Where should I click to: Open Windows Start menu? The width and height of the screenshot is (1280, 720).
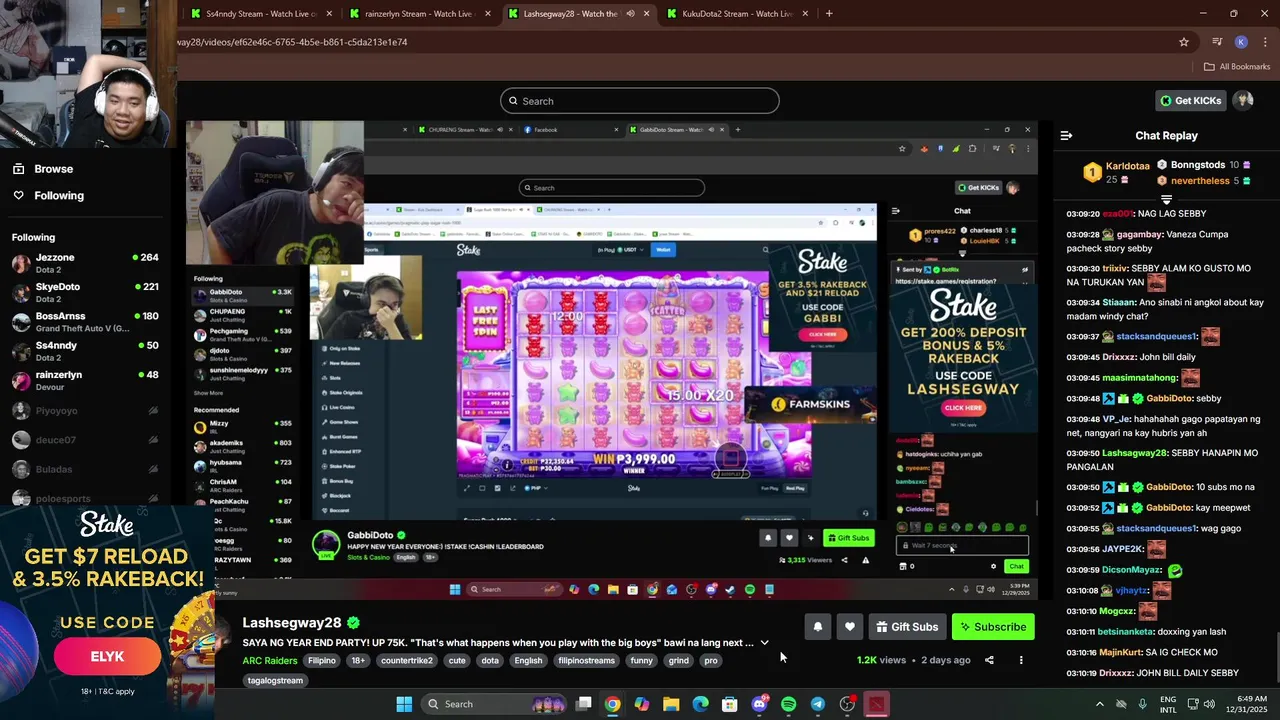(x=404, y=704)
